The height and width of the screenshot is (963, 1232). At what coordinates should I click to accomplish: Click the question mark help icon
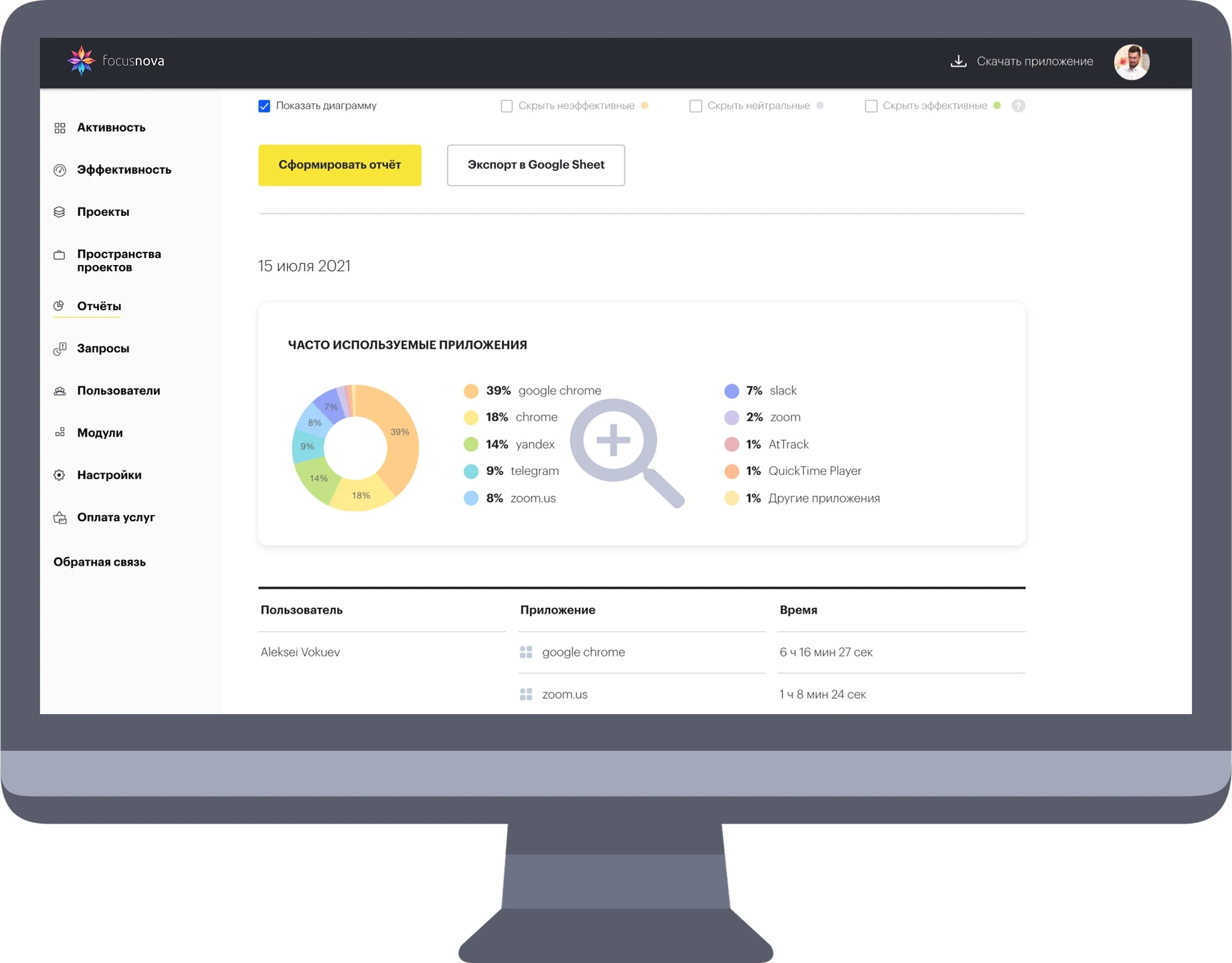pyautogui.click(x=1017, y=106)
